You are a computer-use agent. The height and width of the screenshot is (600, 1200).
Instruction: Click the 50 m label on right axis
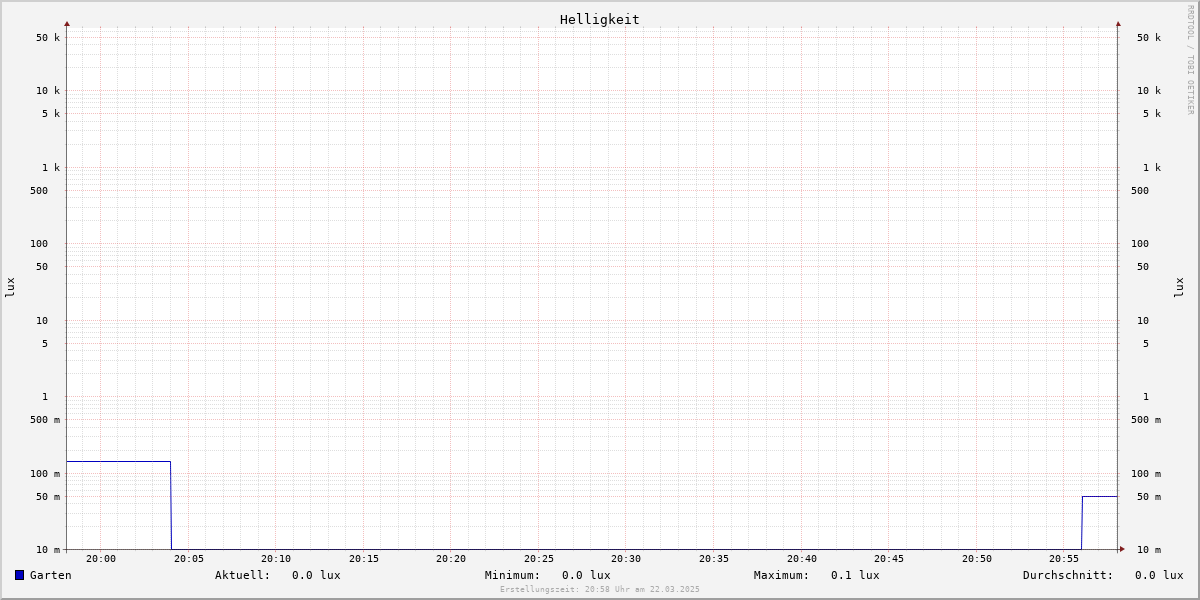coord(1149,497)
